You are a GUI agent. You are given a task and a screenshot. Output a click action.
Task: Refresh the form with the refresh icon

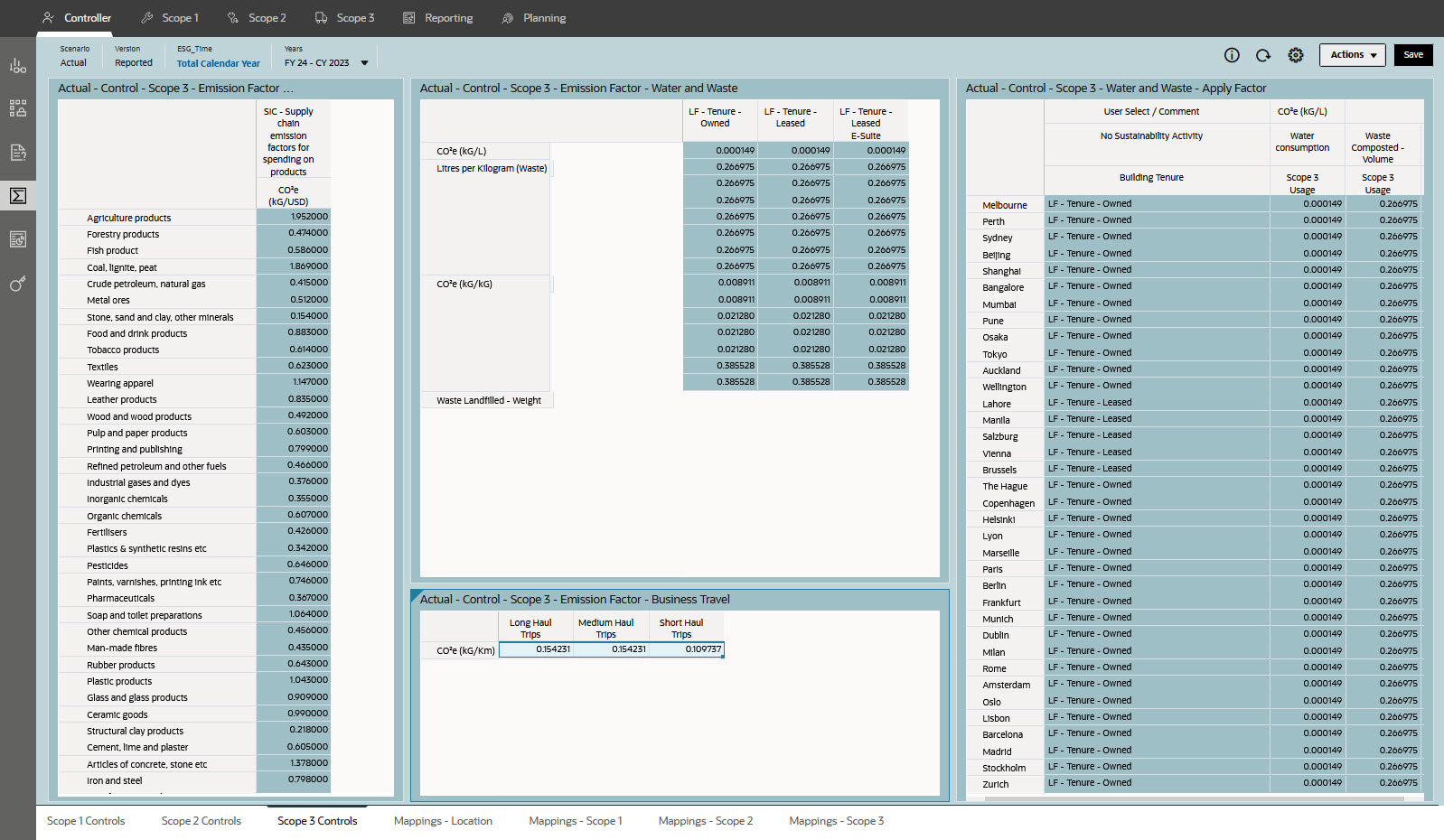1263,55
